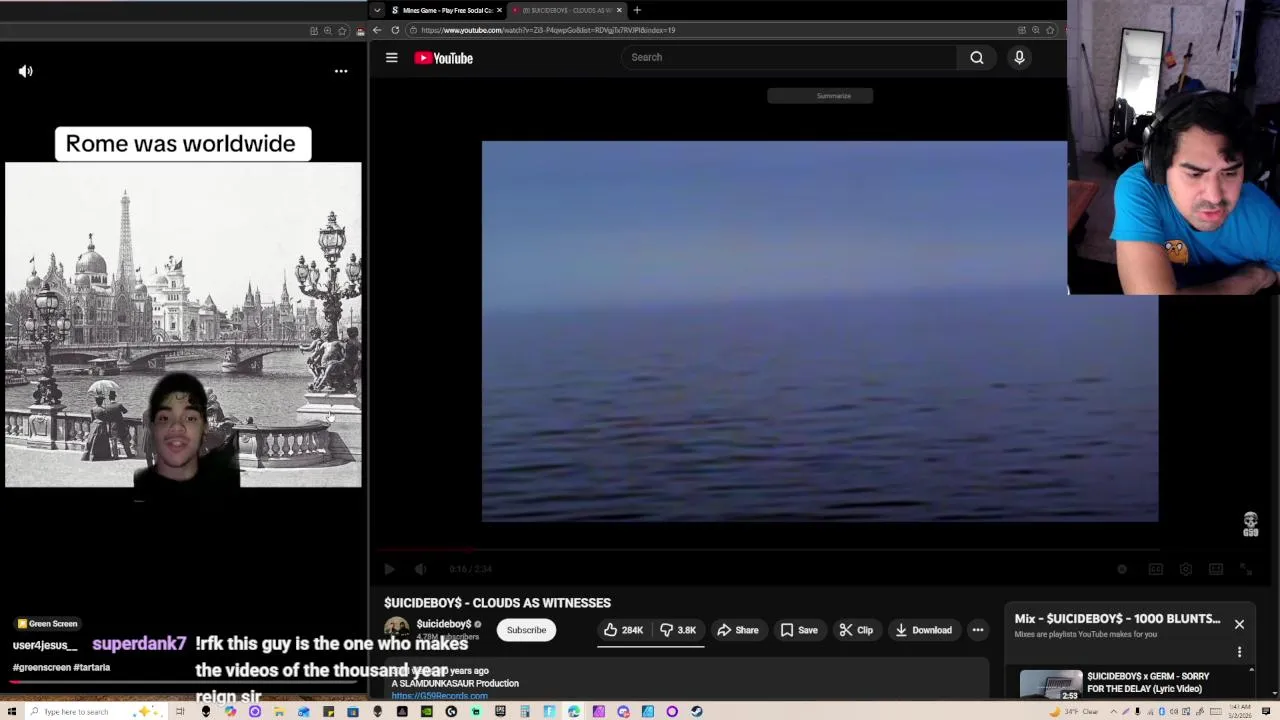Open the Mix playlist three-dot menu
The height and width of the screenshot is (720, 1280).
pyautogui.click(x=1239, y=652)
